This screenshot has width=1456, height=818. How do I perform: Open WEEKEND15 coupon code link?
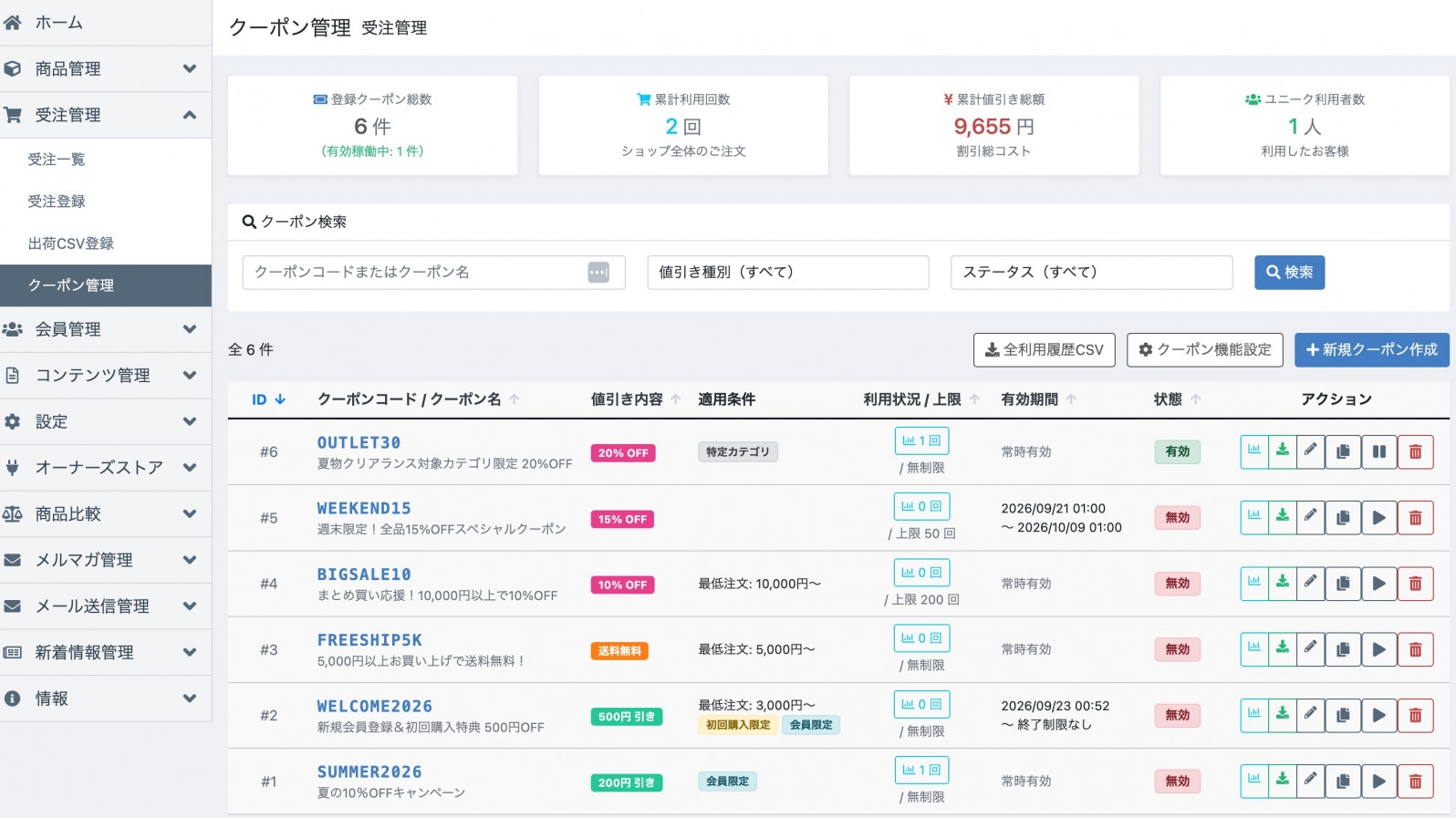pyautogui.click(x=364, y=508)
